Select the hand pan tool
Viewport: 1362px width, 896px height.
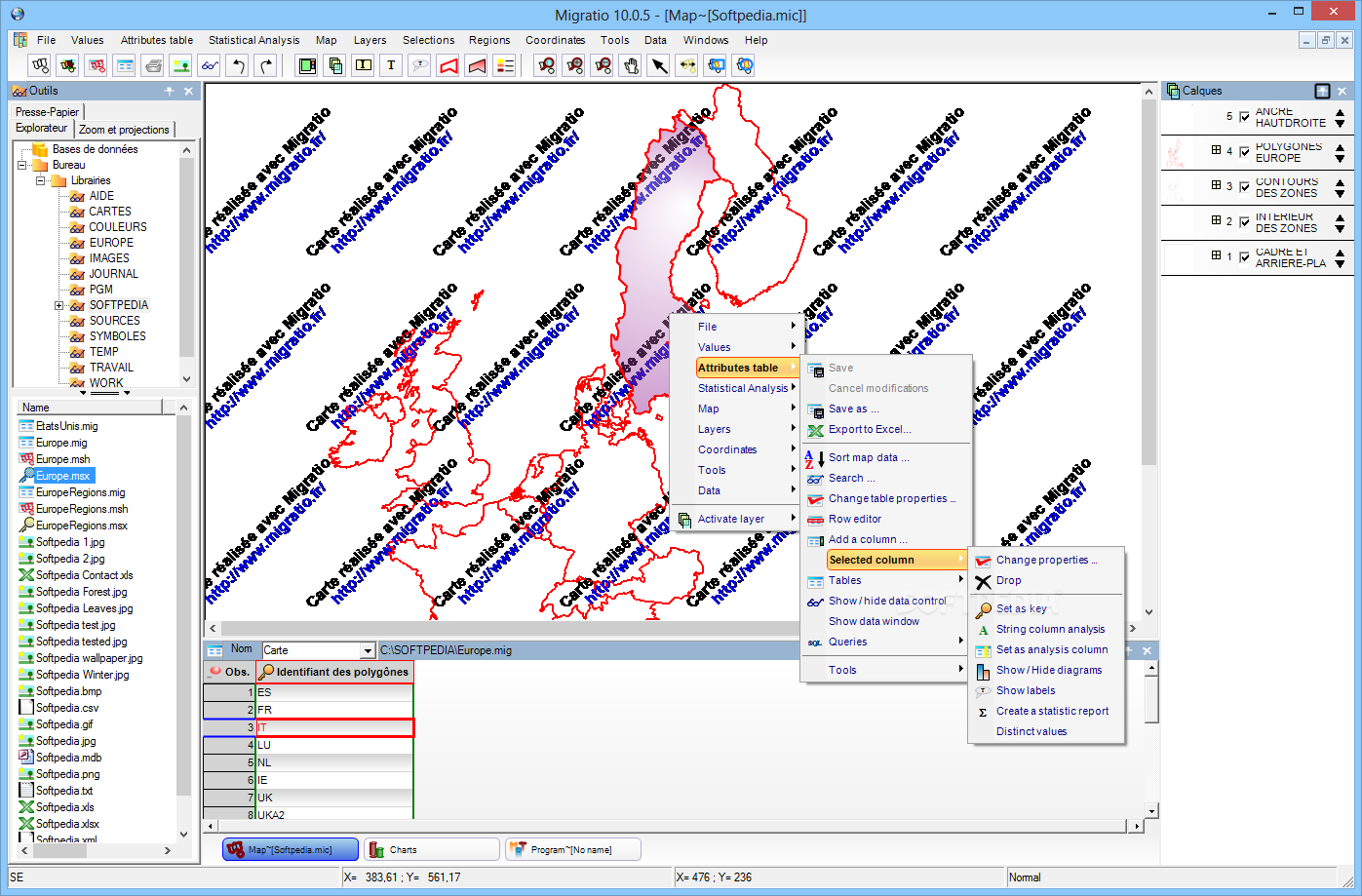click(631, 65)
